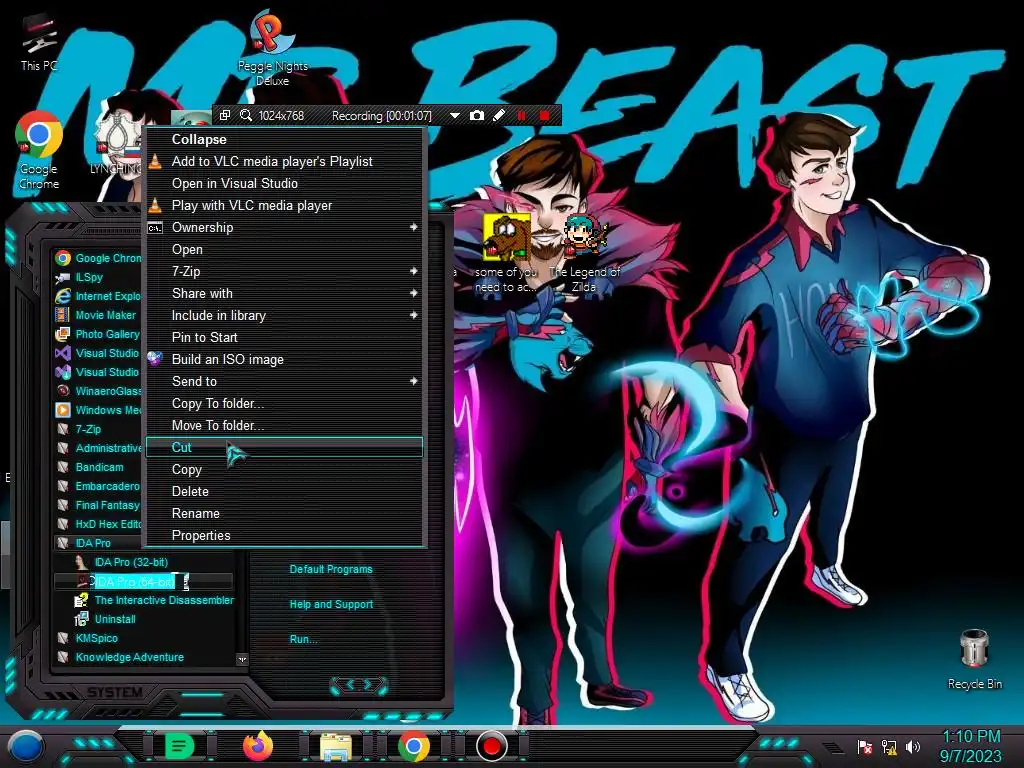Viewport: 1024px width, 768px height.
Task: Launch Firefox from the taskbar
Action: (258, 746)
